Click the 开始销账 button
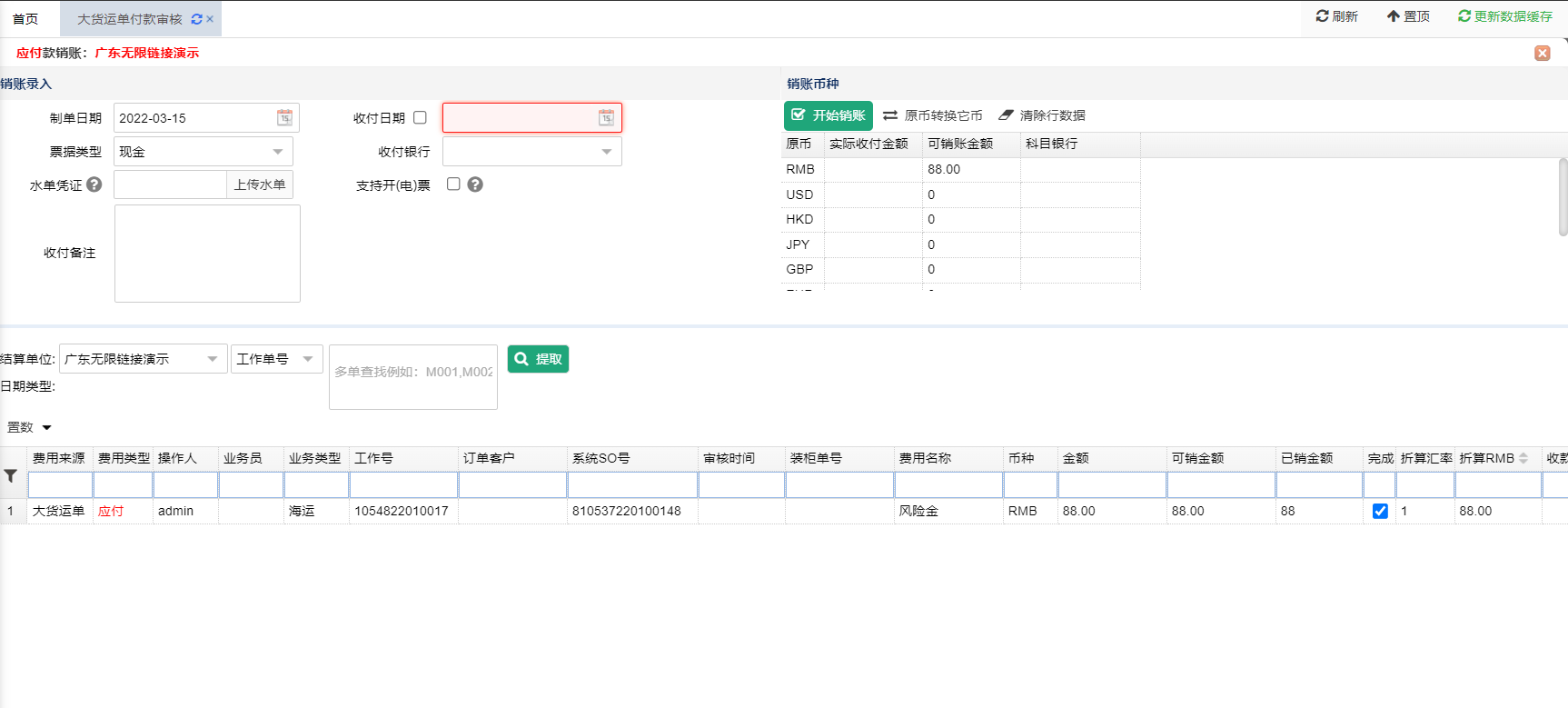 point(828,115)
